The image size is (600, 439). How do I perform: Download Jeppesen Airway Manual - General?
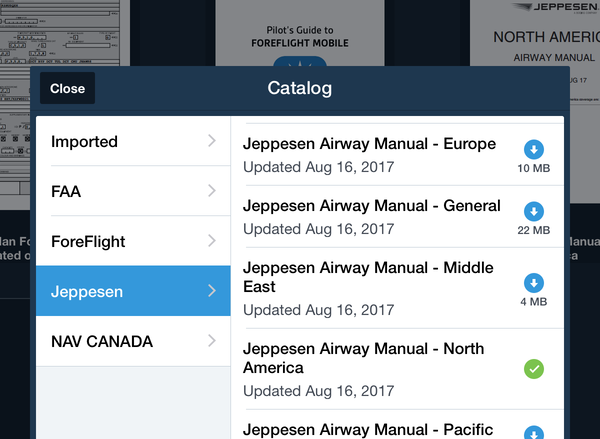click(x=534, y=212)
